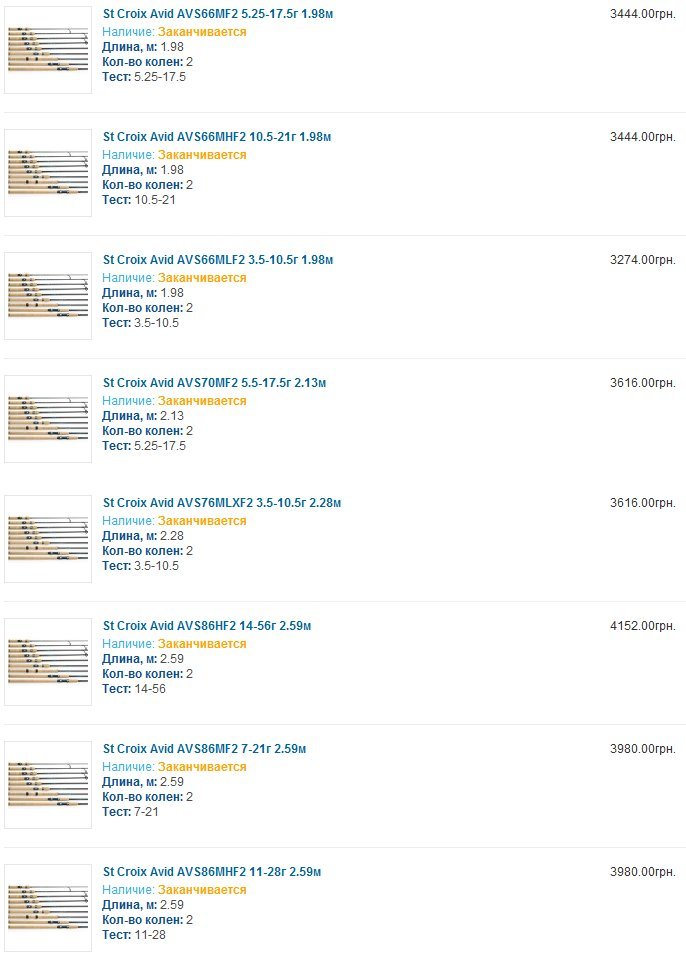The image size is (686, 968).
Task: Click the AVS66MF2 rod thumbnail image
Action: (48, 50)
